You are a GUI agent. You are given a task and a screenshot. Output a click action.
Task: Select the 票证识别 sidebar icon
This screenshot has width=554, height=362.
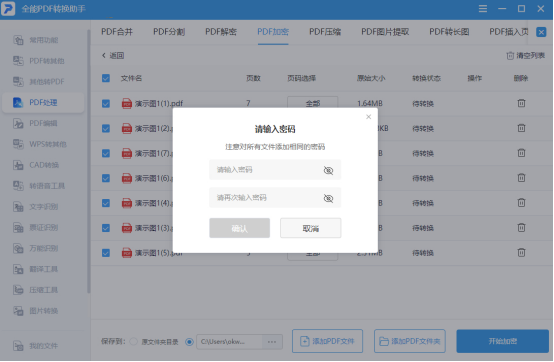[18, 227]
